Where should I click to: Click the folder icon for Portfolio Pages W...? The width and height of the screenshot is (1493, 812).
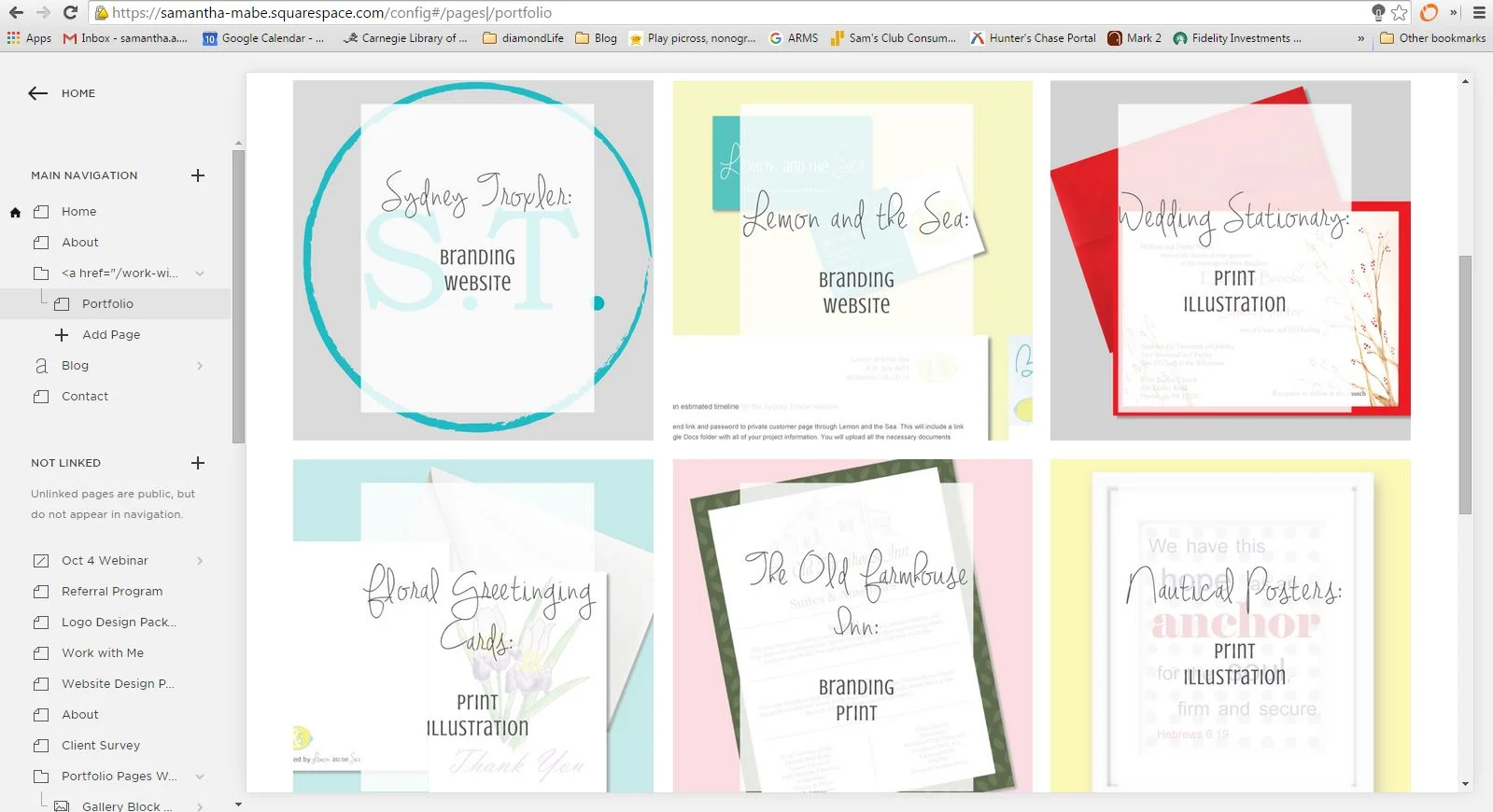[x=41, y=777]
